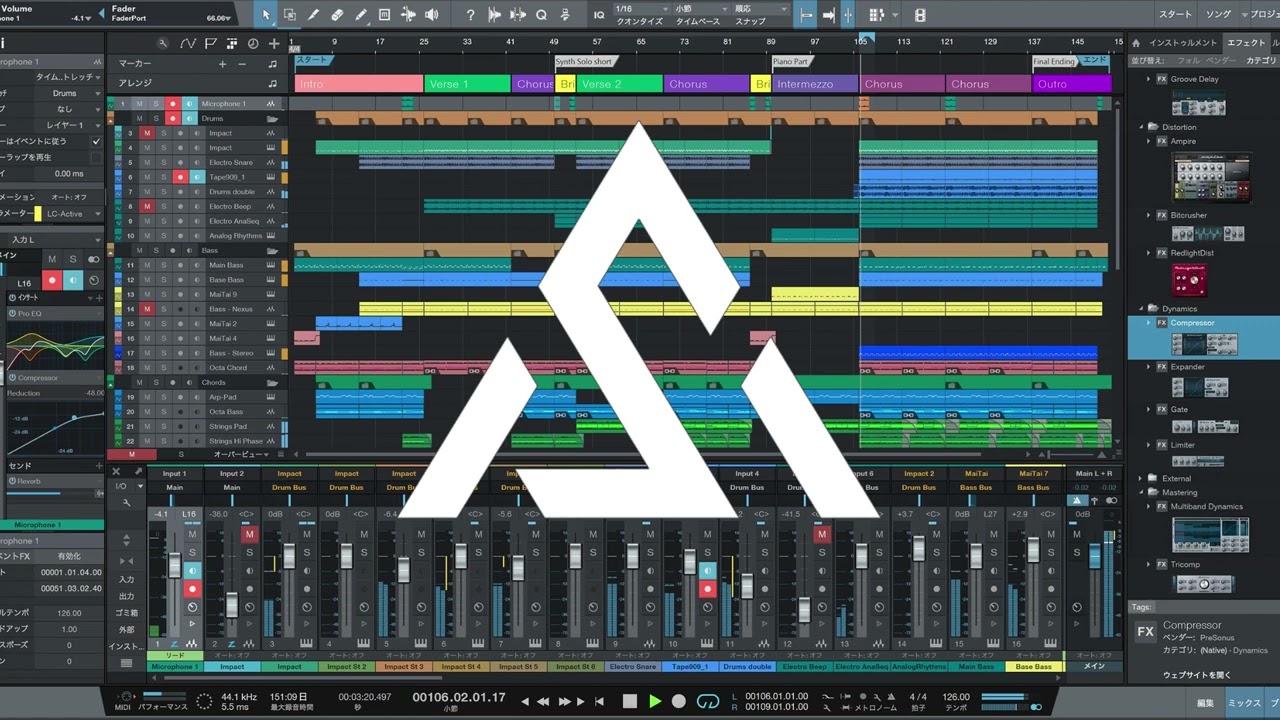This screenshot has height=720, width=1280.
Task: Unmute the Electro Beep track
Action: tap(148, 206)
